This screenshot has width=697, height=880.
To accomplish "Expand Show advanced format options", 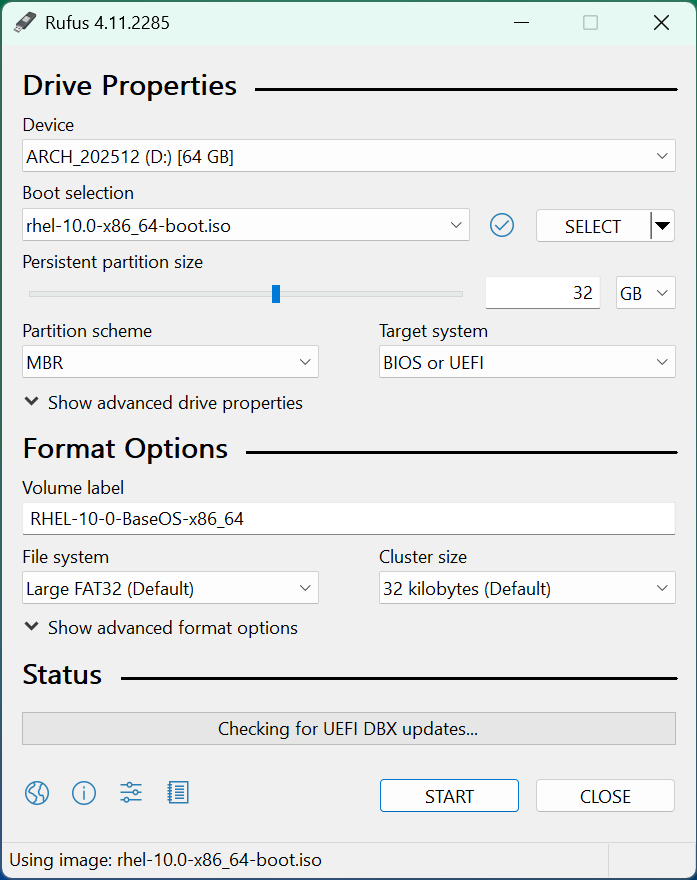I will point(160,628).
